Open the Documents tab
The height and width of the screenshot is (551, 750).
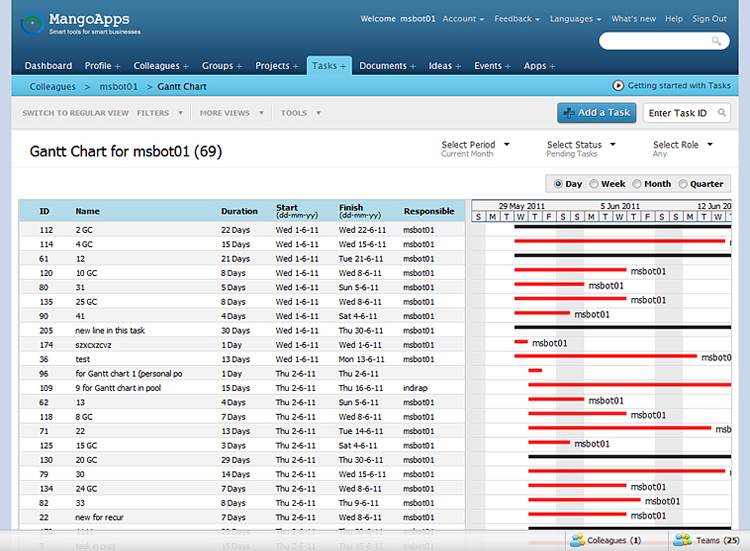pyautogui.click(x=383, y=66)
